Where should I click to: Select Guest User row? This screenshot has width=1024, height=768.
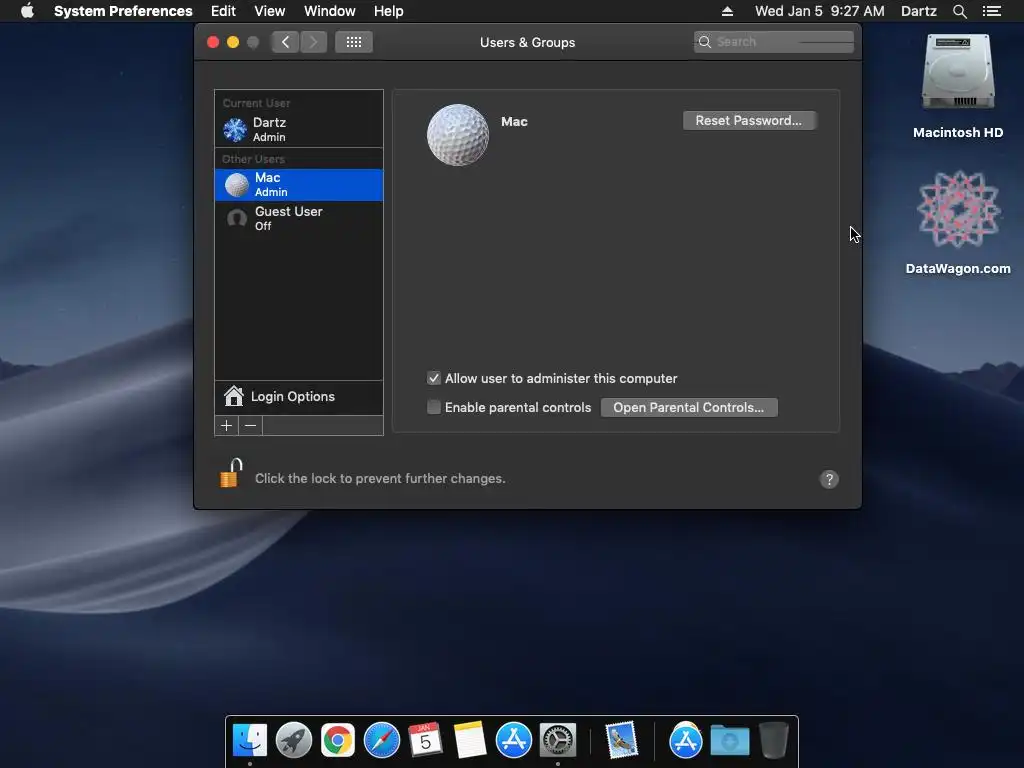point(299,218)
